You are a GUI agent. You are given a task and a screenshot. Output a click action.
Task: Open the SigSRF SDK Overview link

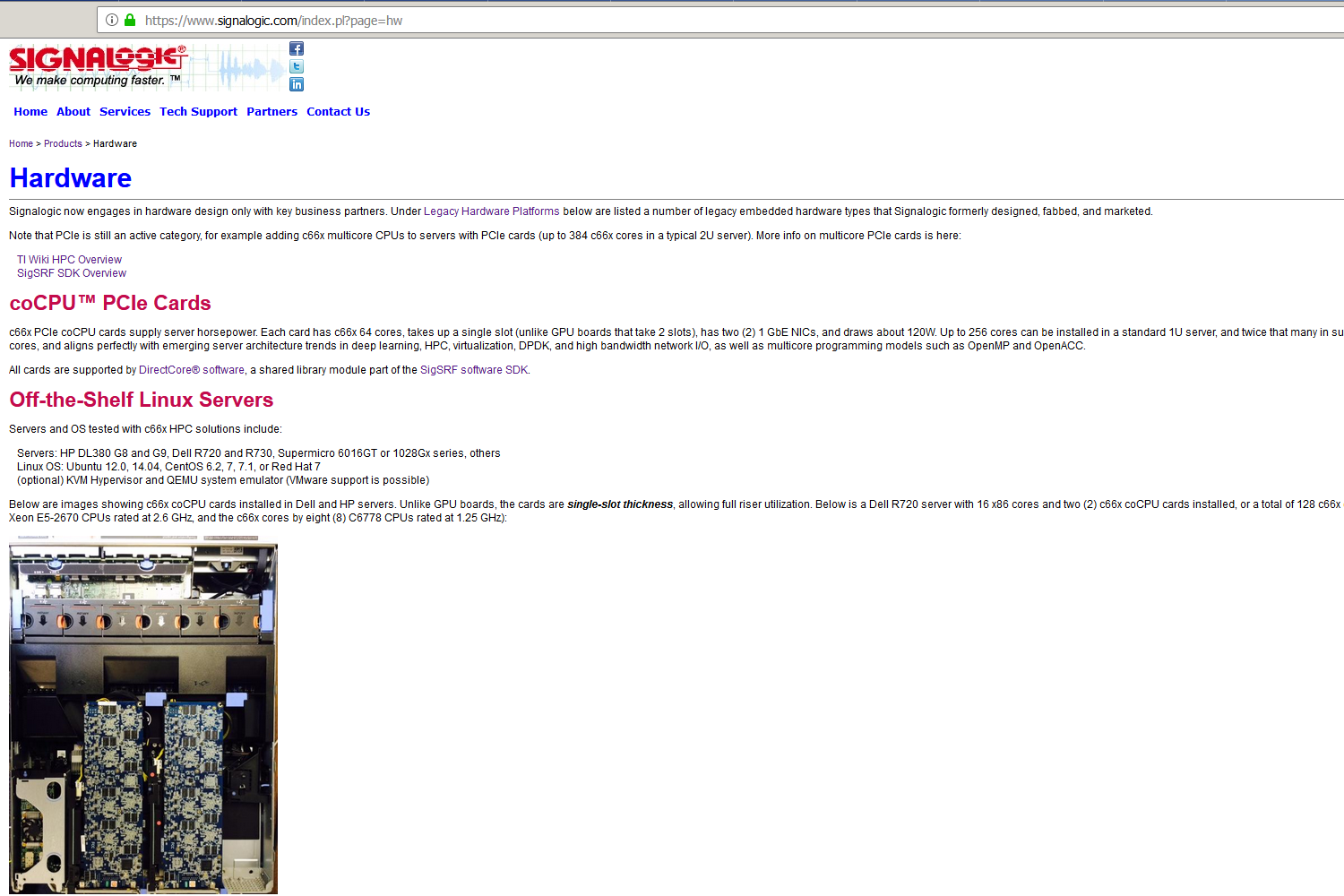(72, 273)
